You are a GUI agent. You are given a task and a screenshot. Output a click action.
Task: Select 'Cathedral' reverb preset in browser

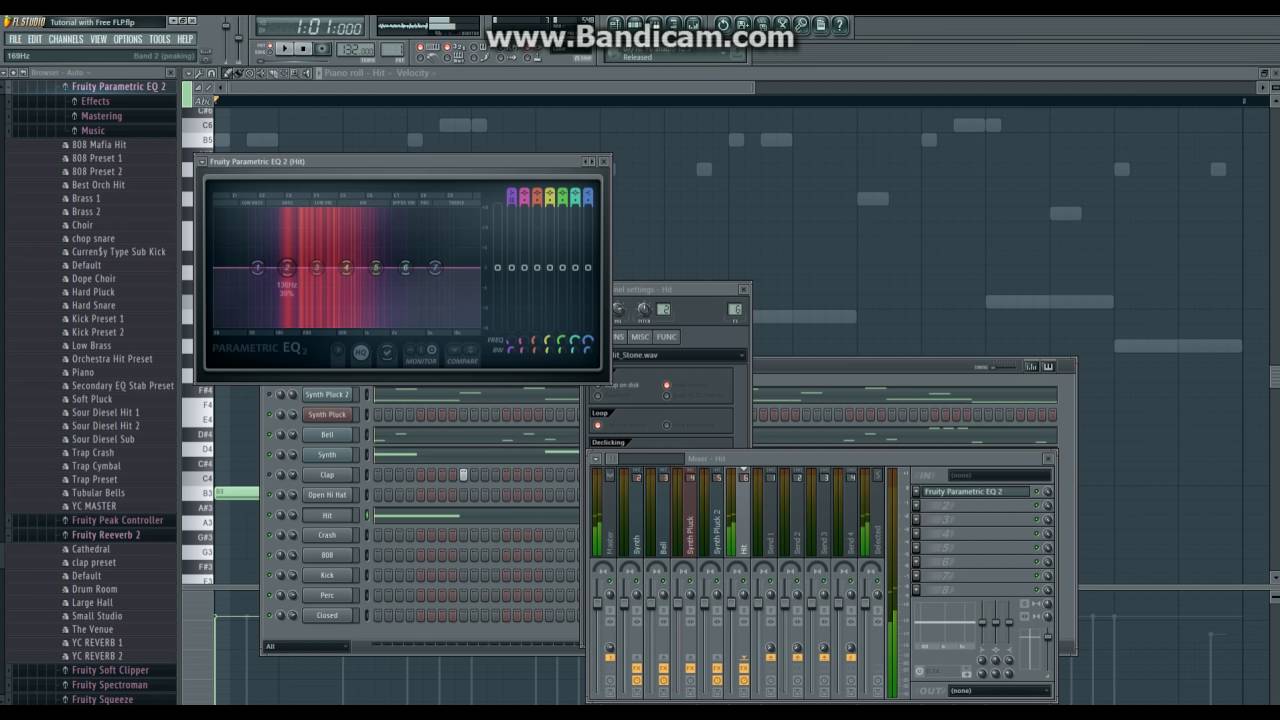(90, 549)
